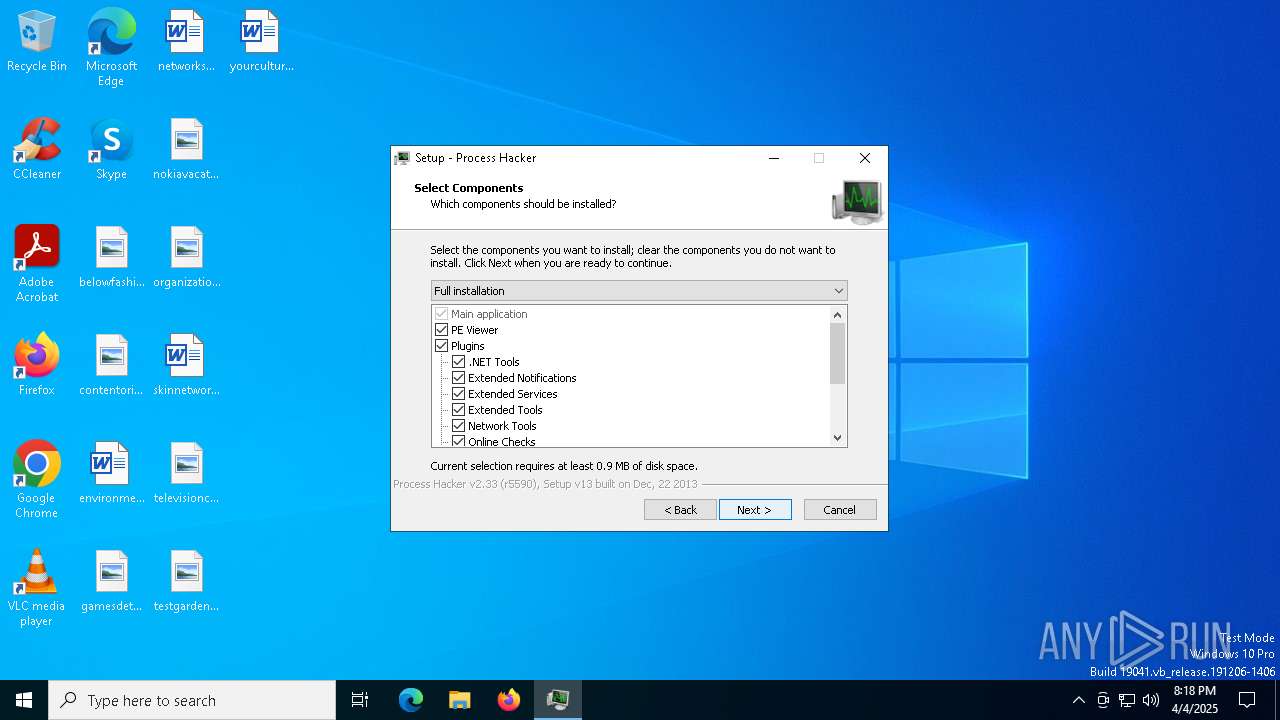The image size is (1280, 720).
Task: Open Microsoft Edge desktop shortcut
Action: (111, 48)
